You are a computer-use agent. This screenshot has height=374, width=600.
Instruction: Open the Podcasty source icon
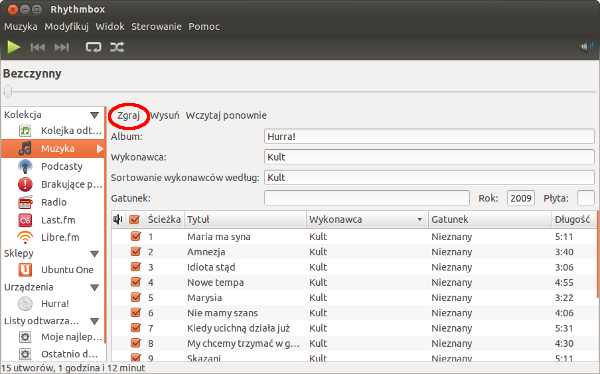coord(25,167)
